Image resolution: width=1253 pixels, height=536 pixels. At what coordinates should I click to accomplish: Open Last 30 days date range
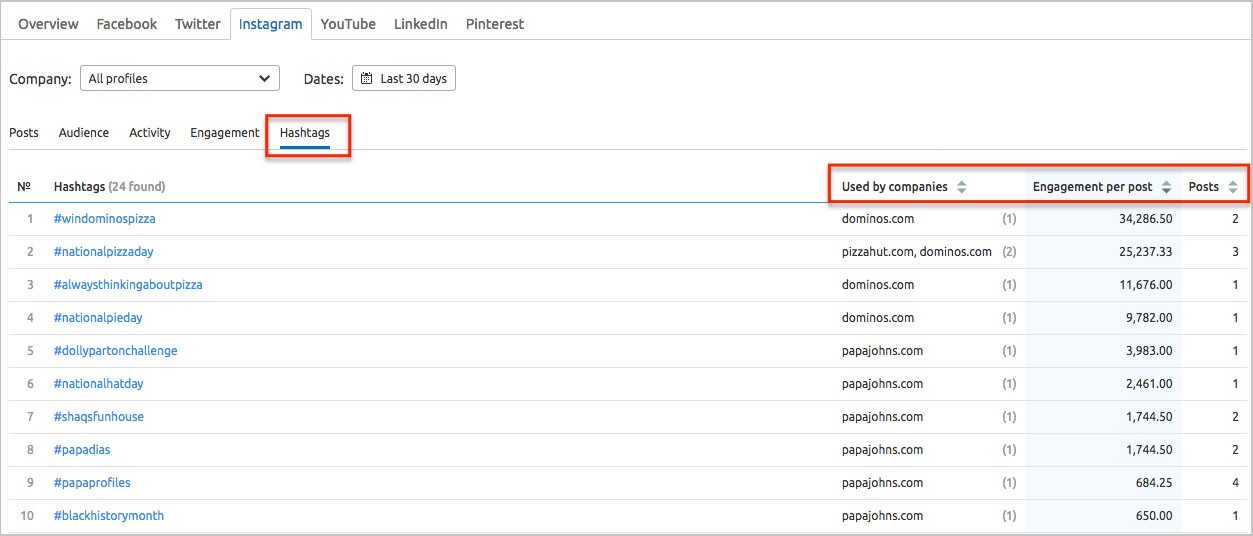(404, 79)
